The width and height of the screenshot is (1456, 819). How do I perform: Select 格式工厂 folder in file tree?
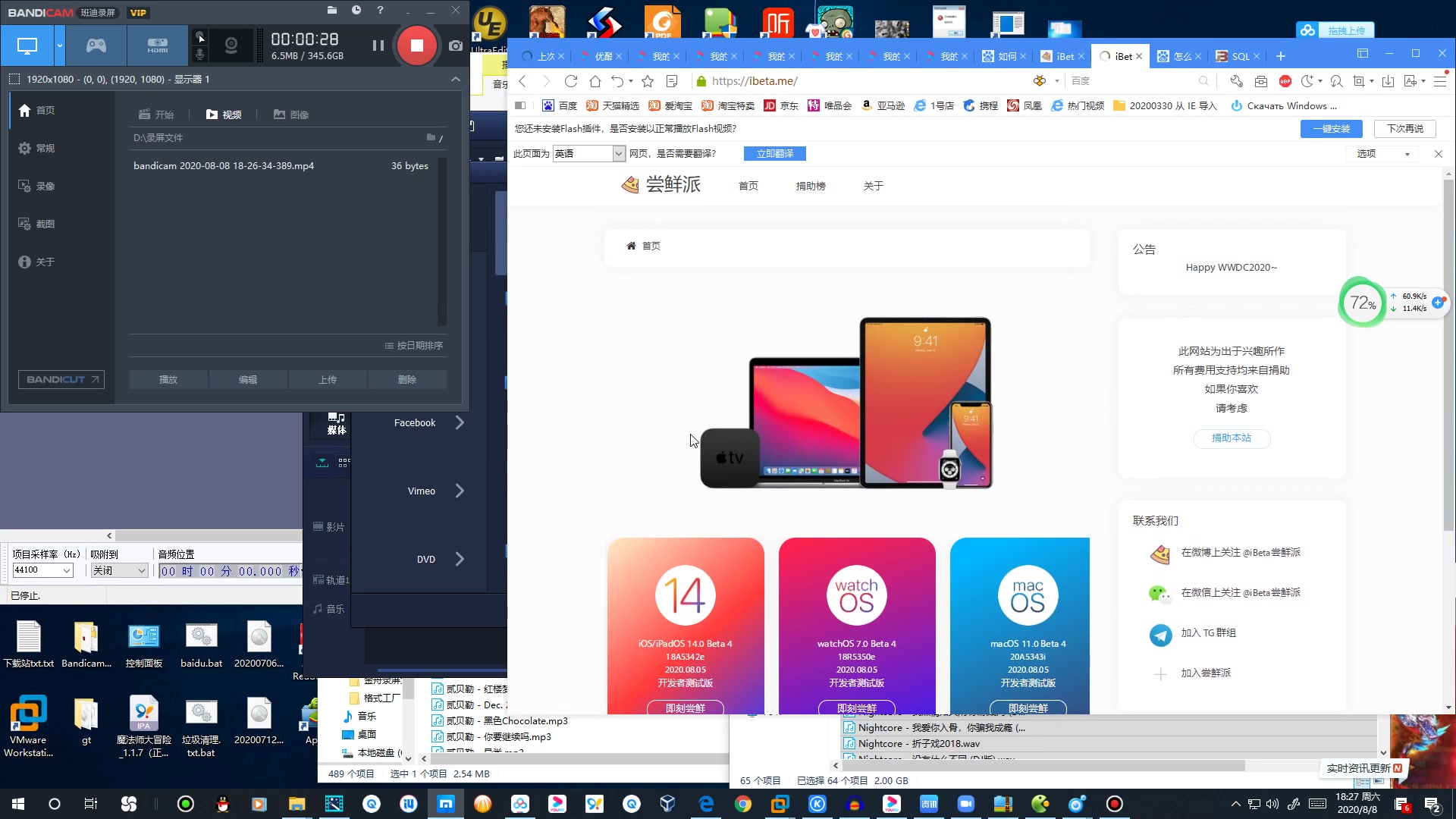[375, 698]
